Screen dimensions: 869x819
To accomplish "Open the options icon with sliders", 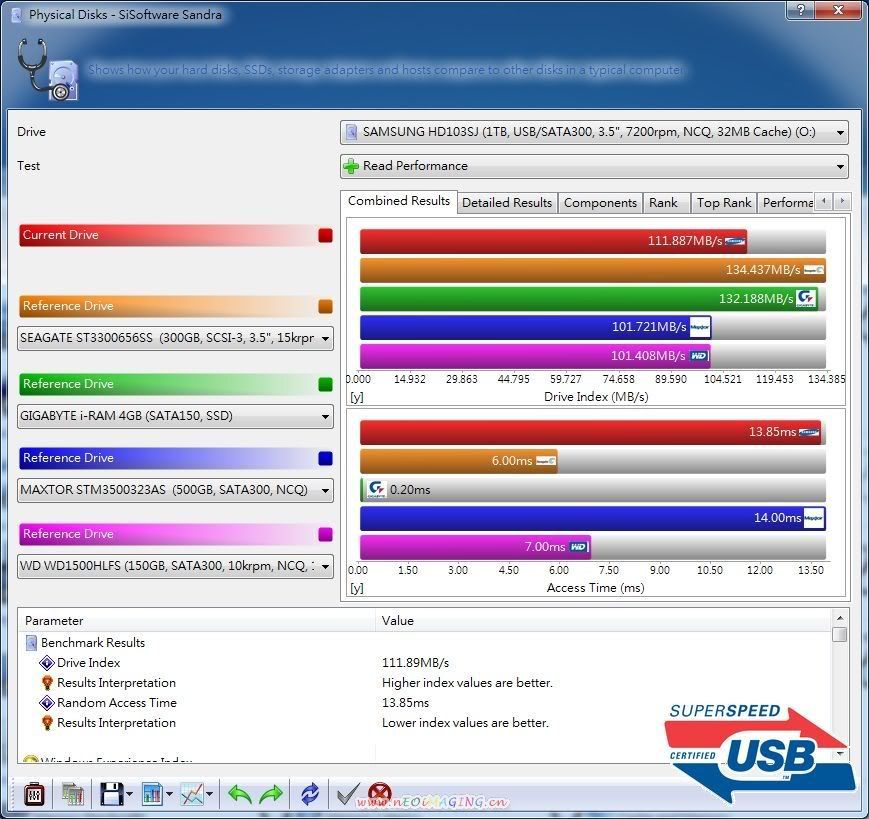I will (34, 795).
